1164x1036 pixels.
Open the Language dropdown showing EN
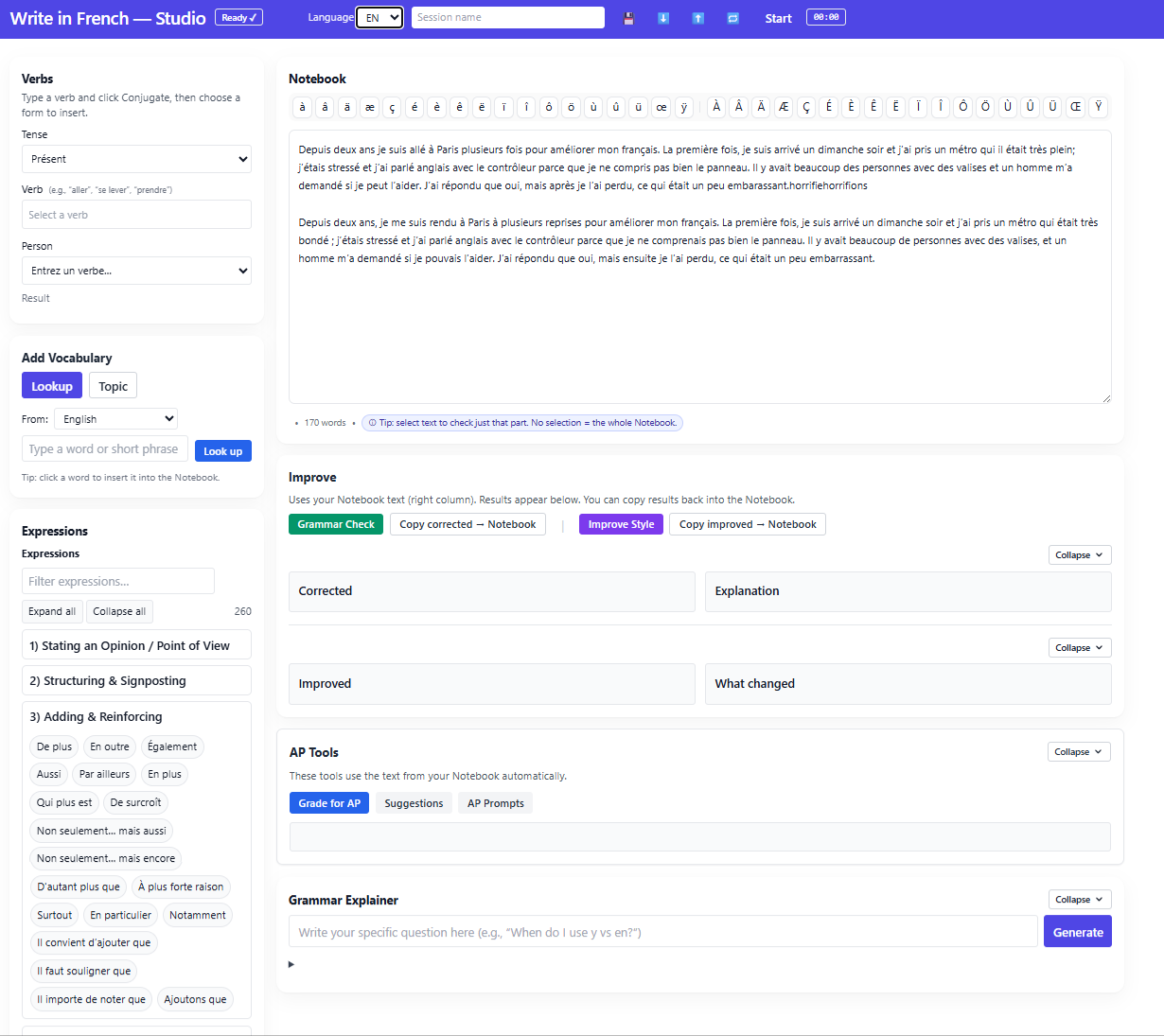tap(379, 17)
